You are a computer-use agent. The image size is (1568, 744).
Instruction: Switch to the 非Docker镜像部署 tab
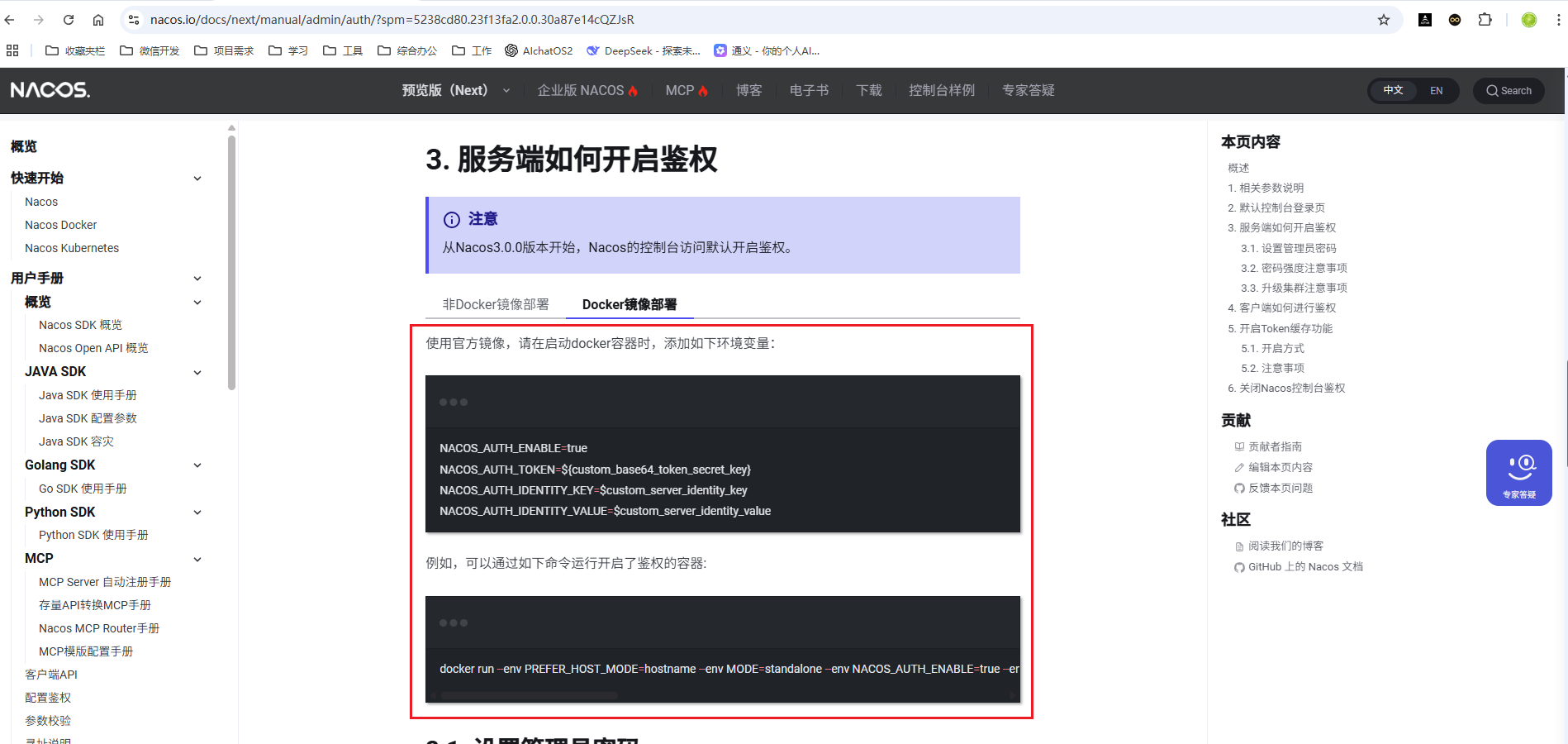tap(493, 304)
